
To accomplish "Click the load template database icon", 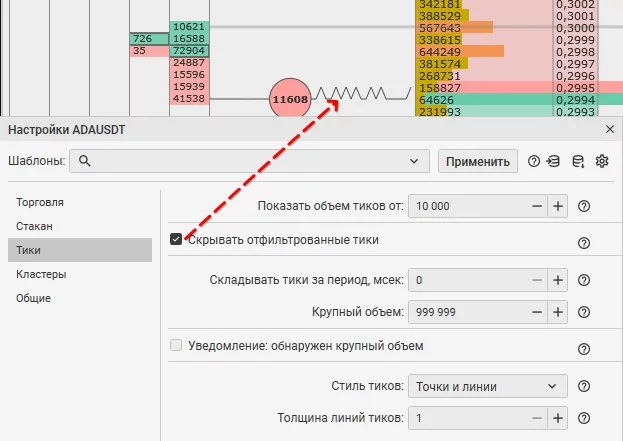I will pyautogui.click(x=553, y=161).
